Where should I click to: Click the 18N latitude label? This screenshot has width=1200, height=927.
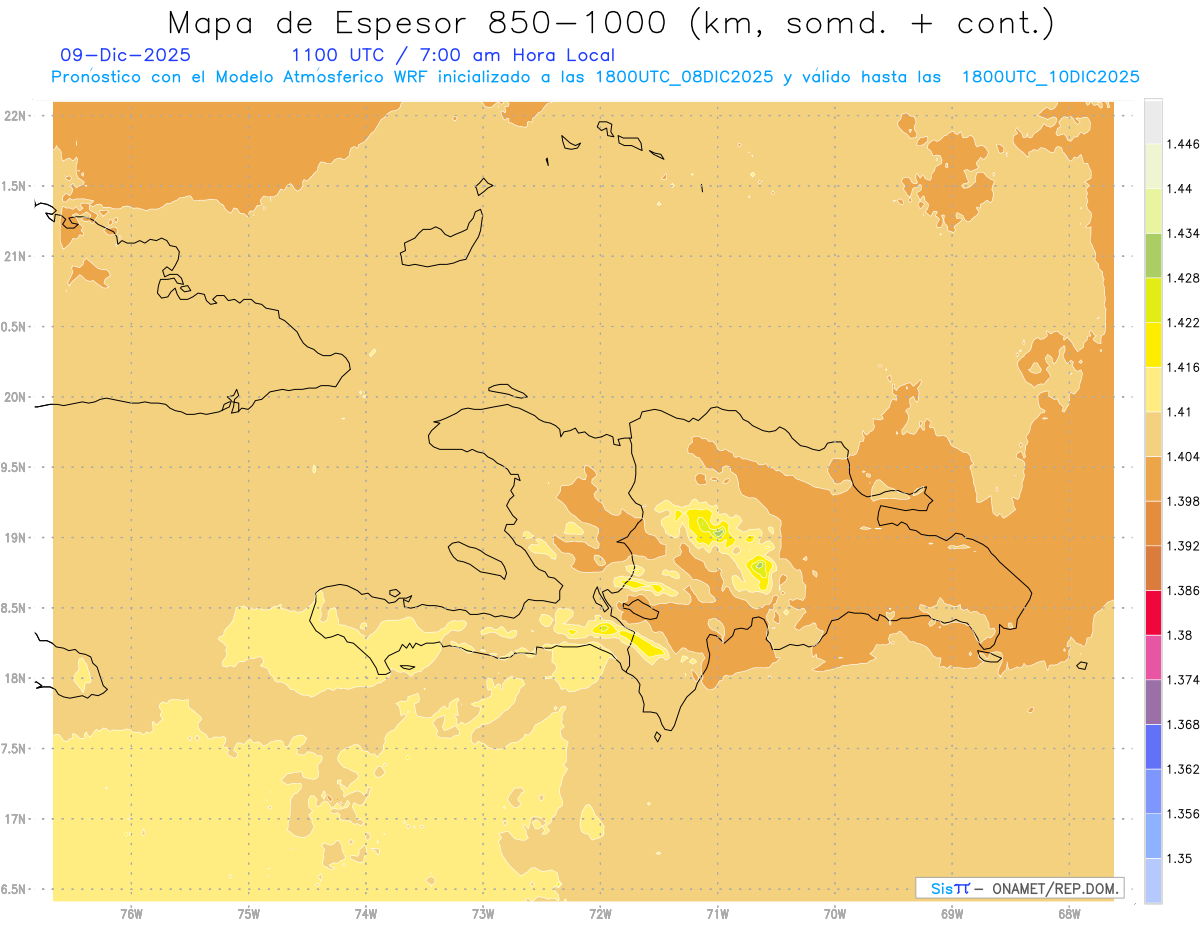[x=16, y=678]
